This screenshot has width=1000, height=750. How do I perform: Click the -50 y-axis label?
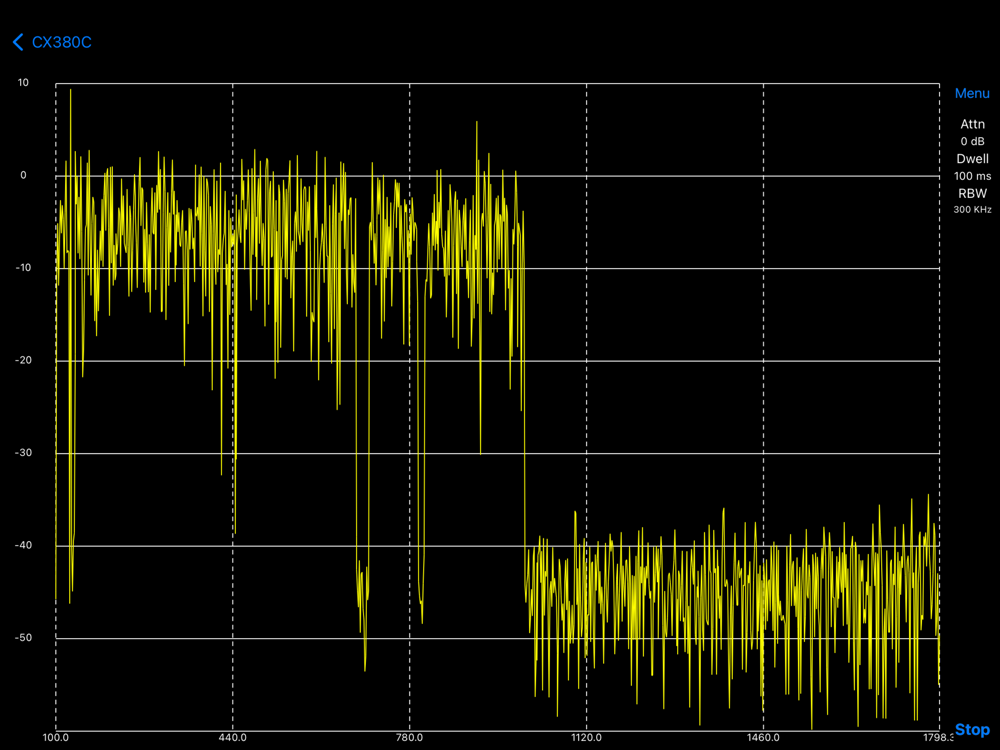(23, 638)
